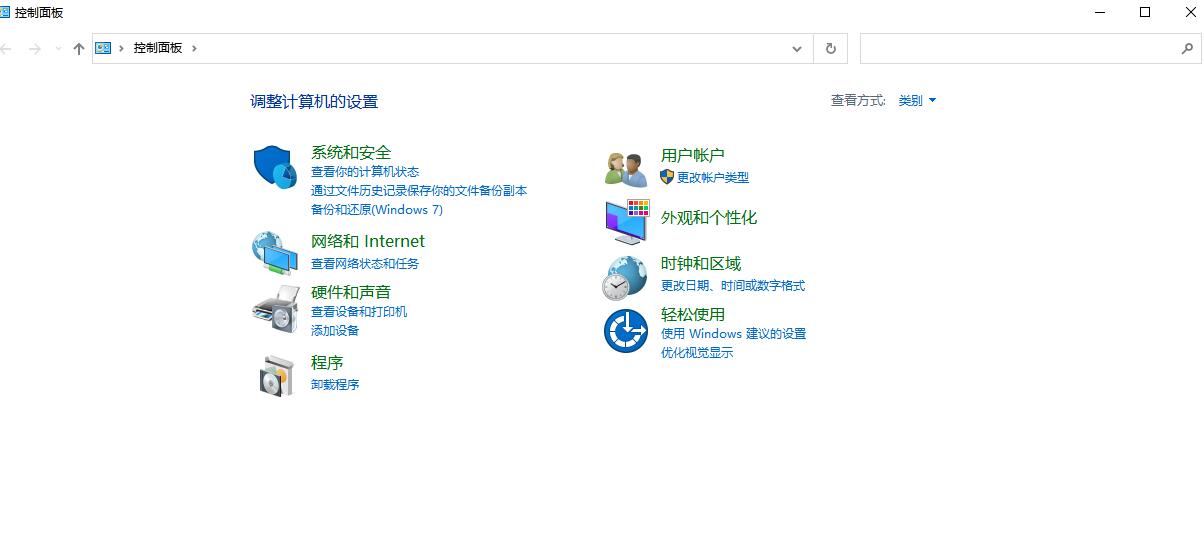
Task: Minimize the Control Panel window
Action: point(1101,12)
